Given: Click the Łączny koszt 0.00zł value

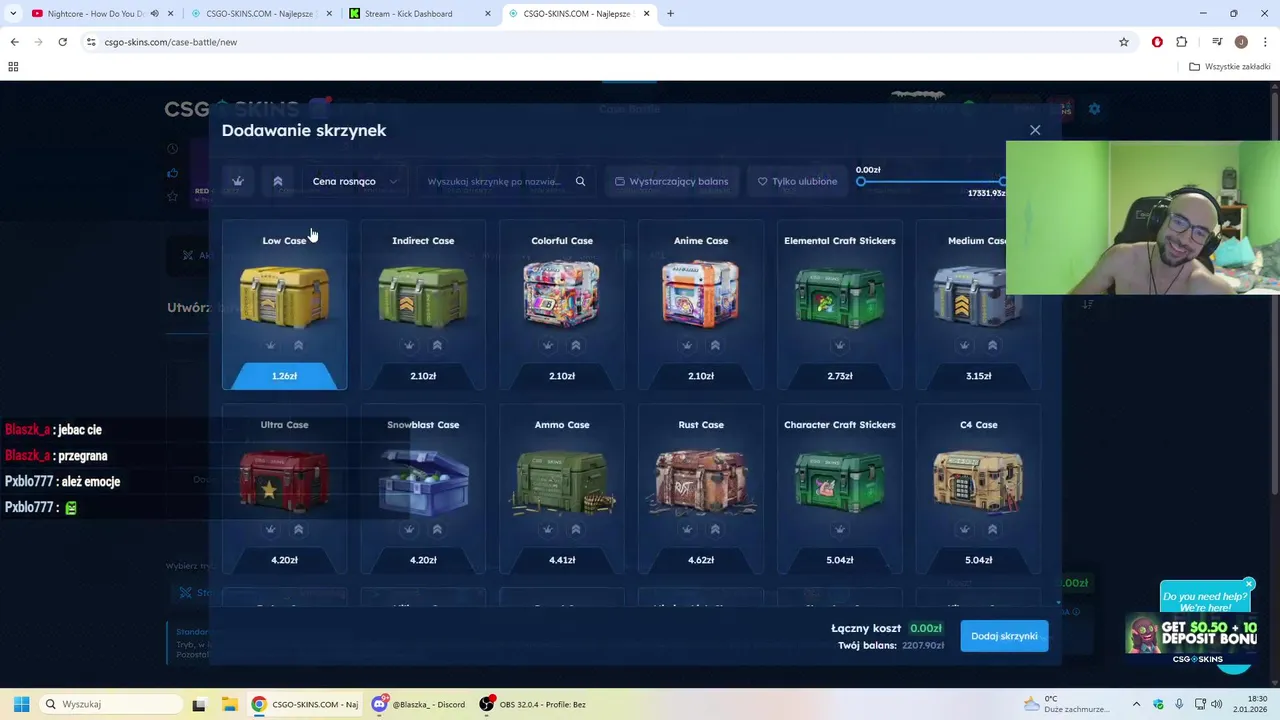Looking at the screenshot, I should pos(926,628).
